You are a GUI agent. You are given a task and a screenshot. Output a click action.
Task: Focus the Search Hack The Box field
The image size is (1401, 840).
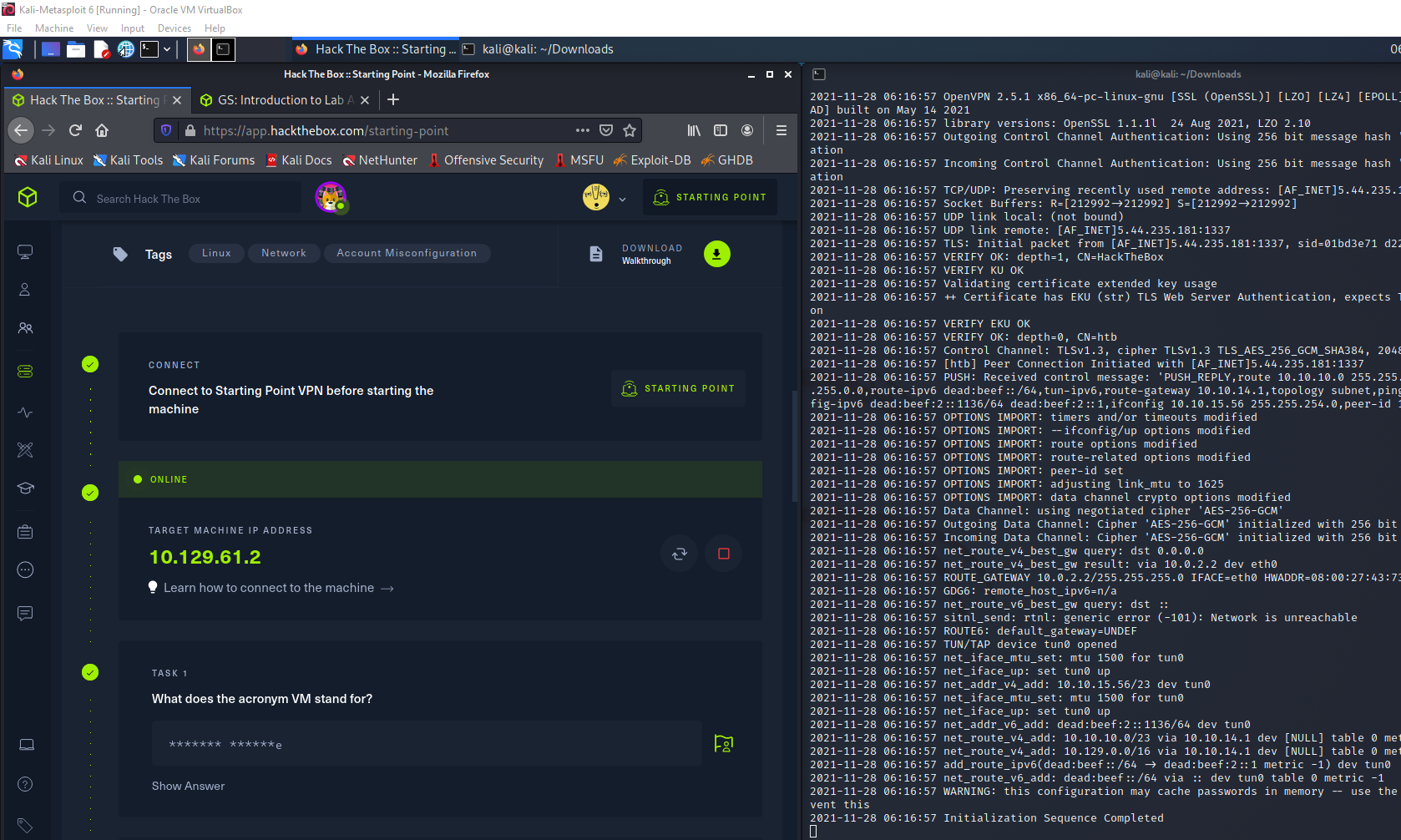(x=181, y=198)
